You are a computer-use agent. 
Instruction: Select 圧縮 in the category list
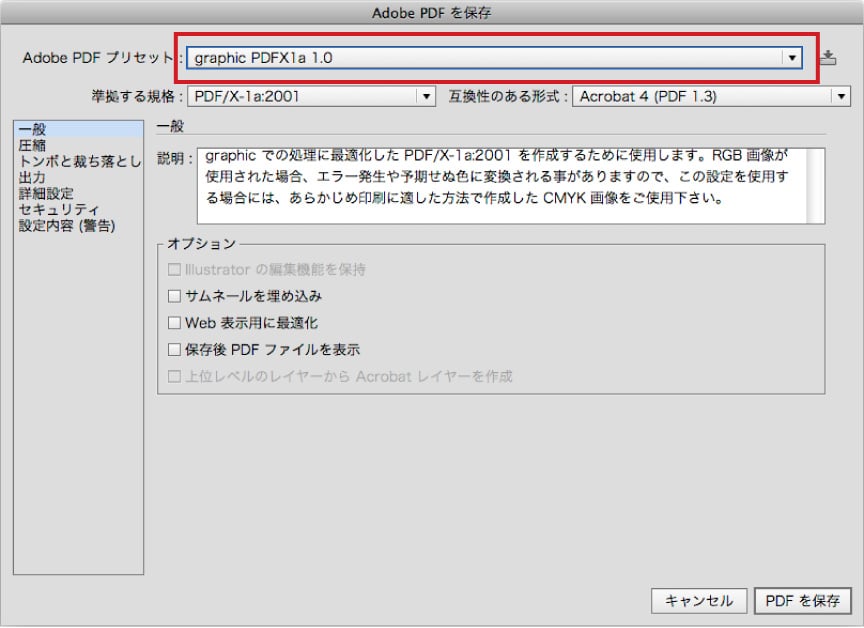(32, 146)
